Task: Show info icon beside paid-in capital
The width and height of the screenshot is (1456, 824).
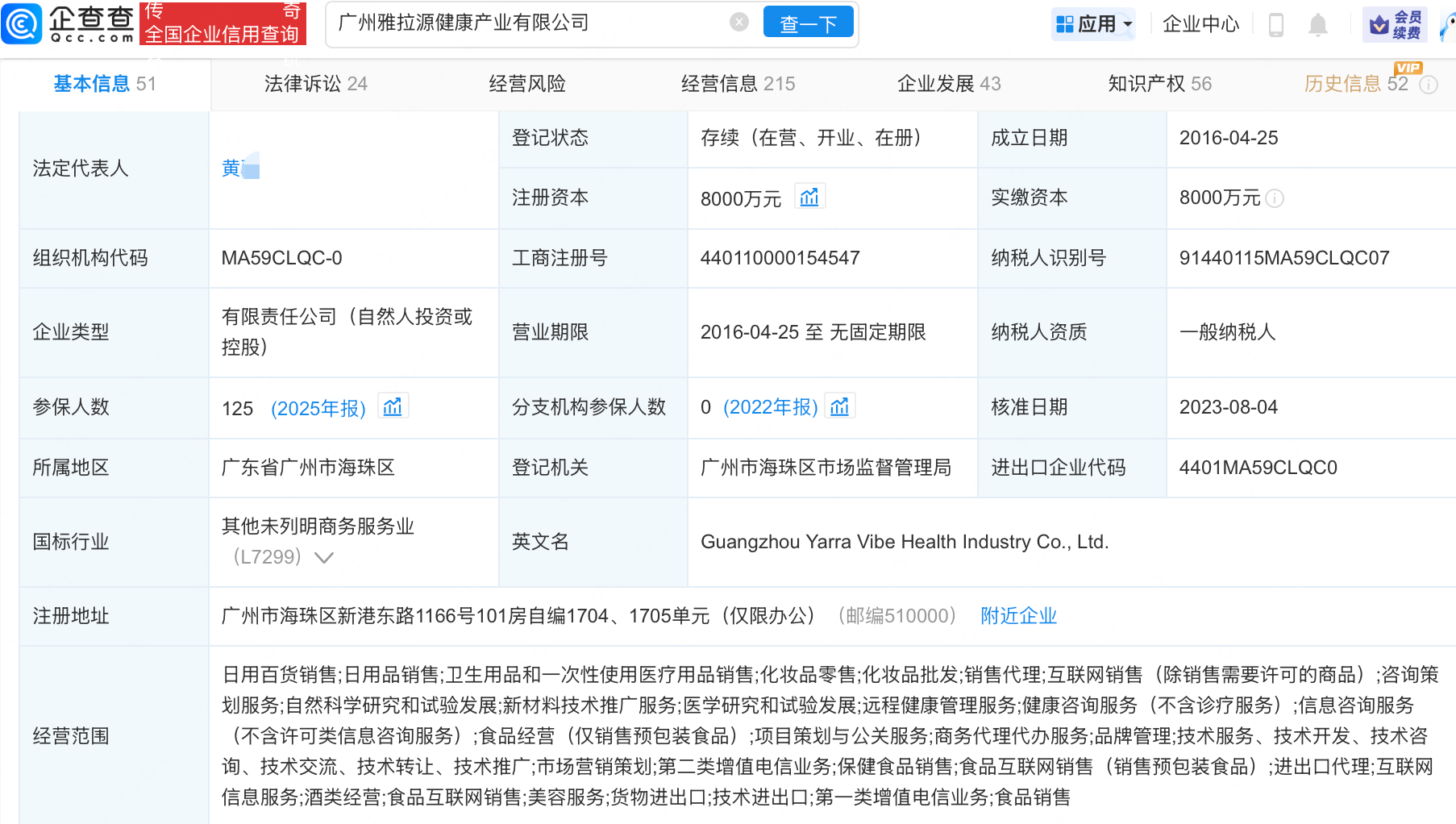Action: pyautogui.click(x=1275, y=198)
